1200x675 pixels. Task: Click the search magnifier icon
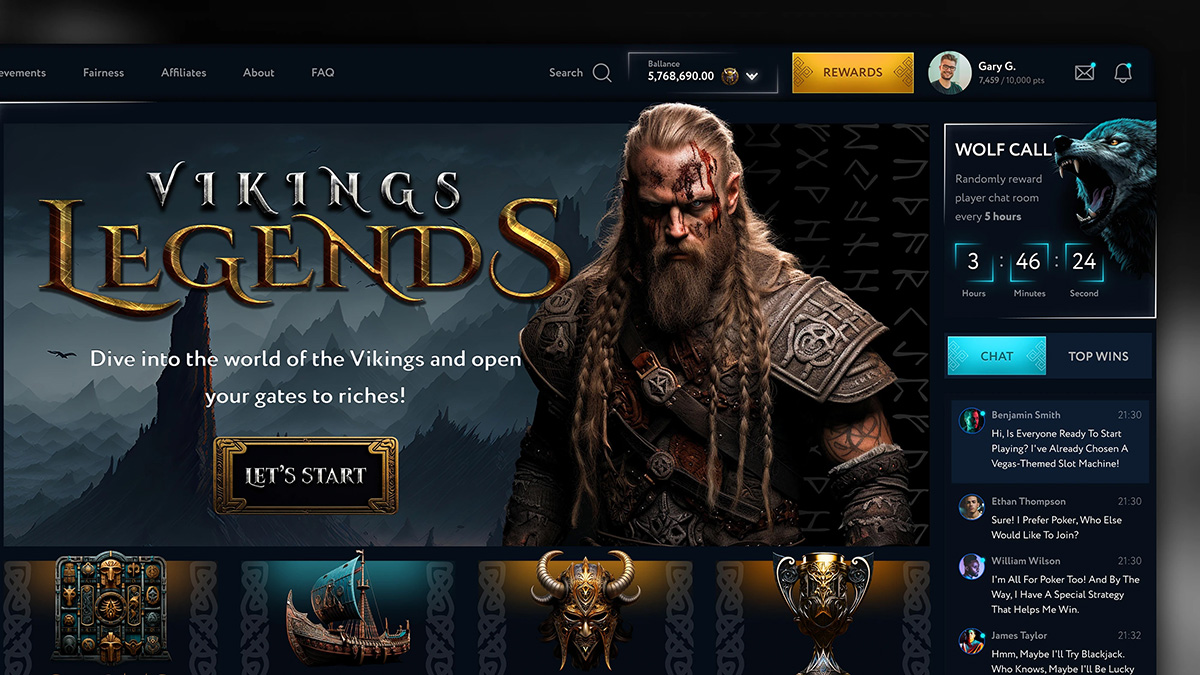[602, 73]
